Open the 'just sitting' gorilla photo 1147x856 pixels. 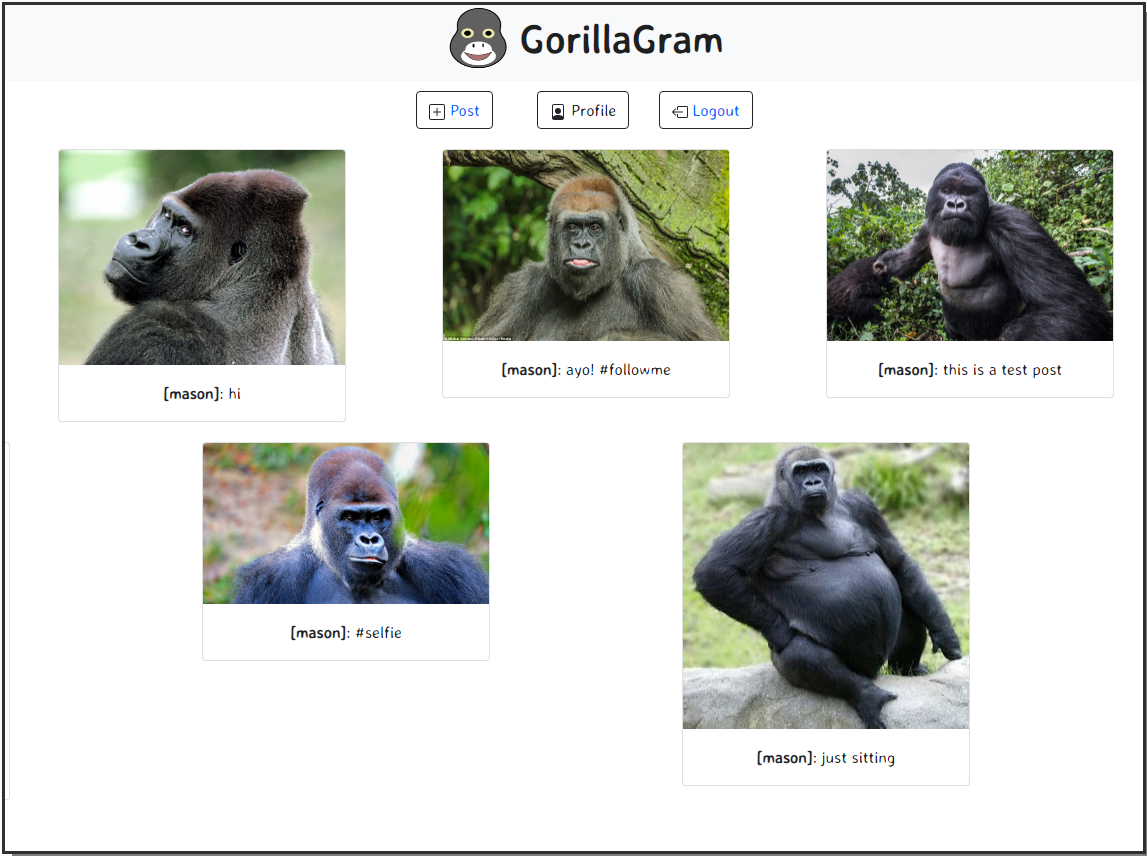(825, 584)
